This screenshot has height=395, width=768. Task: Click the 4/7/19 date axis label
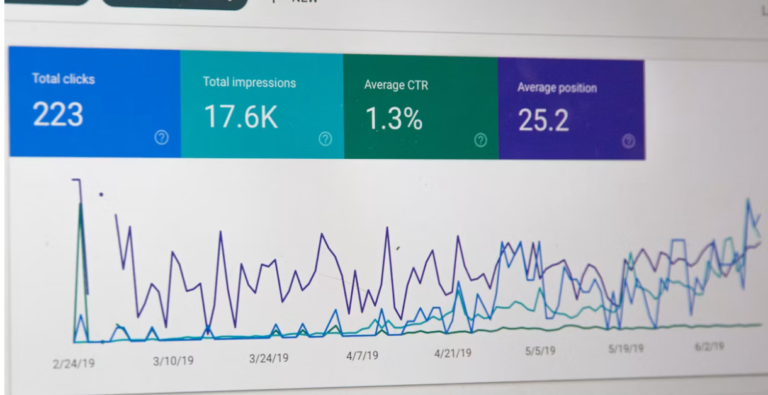click(362, 355)
